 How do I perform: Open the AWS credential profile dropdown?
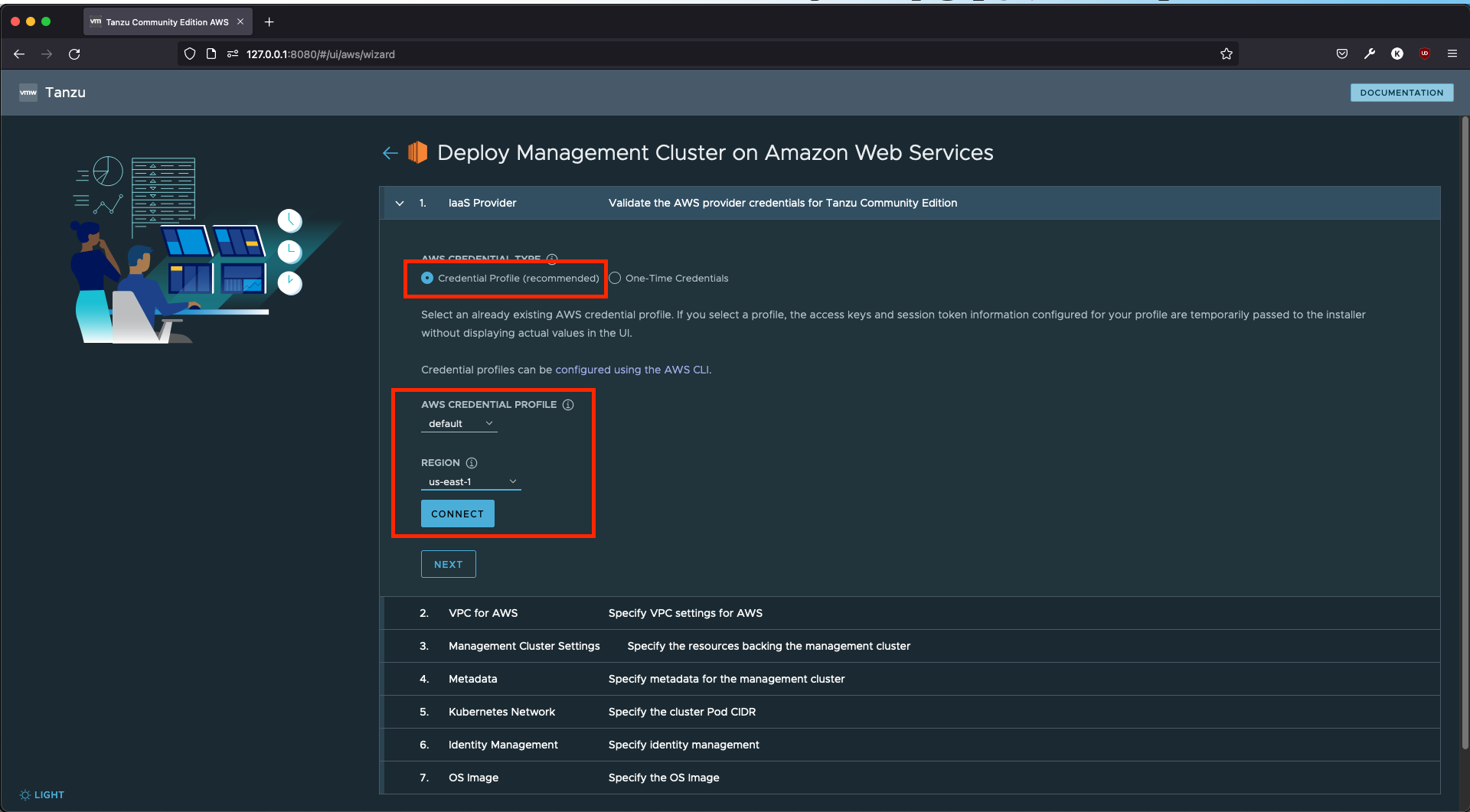(x=459, y=424)
